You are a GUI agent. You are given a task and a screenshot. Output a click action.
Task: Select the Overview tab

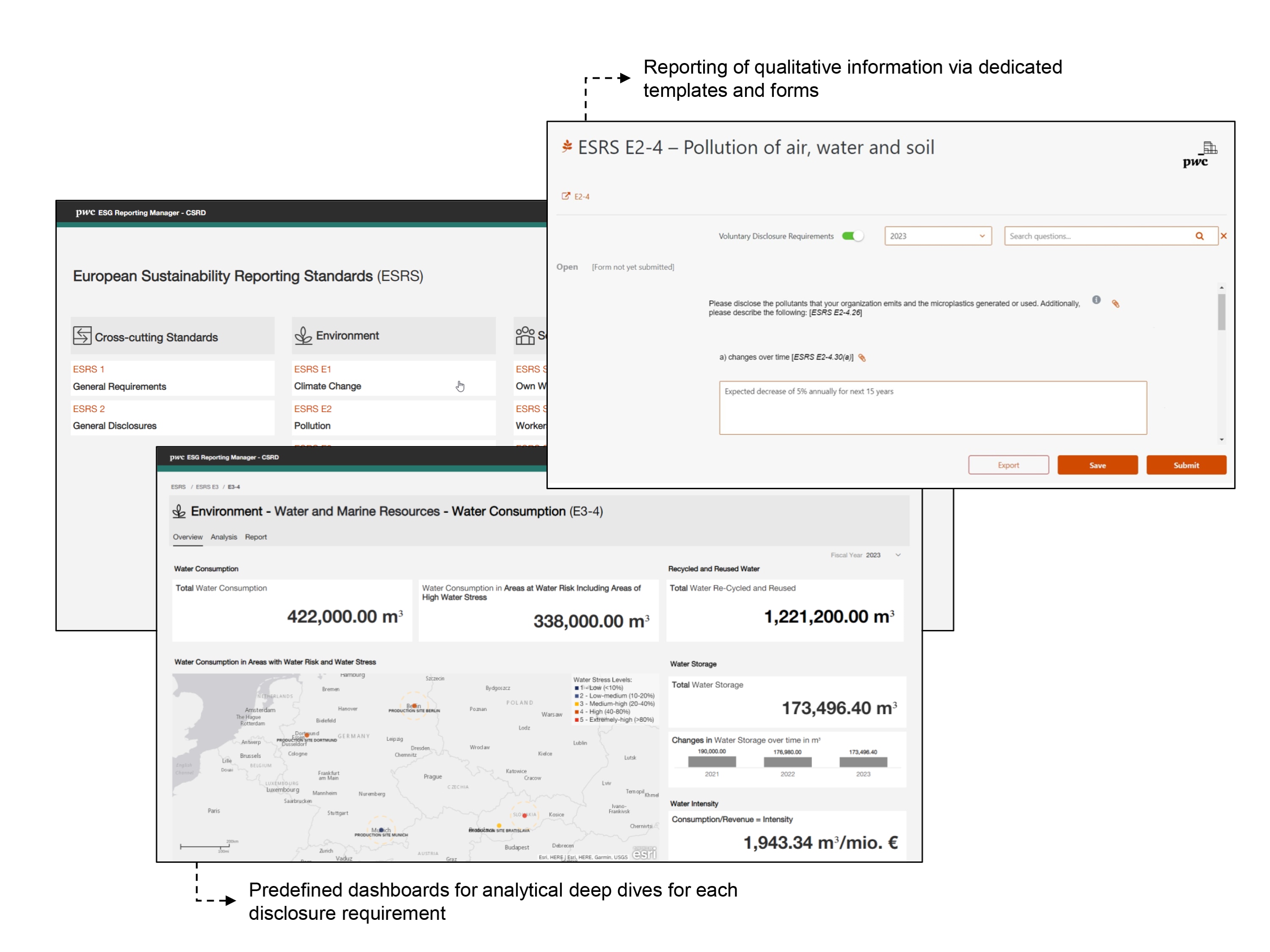187,537
